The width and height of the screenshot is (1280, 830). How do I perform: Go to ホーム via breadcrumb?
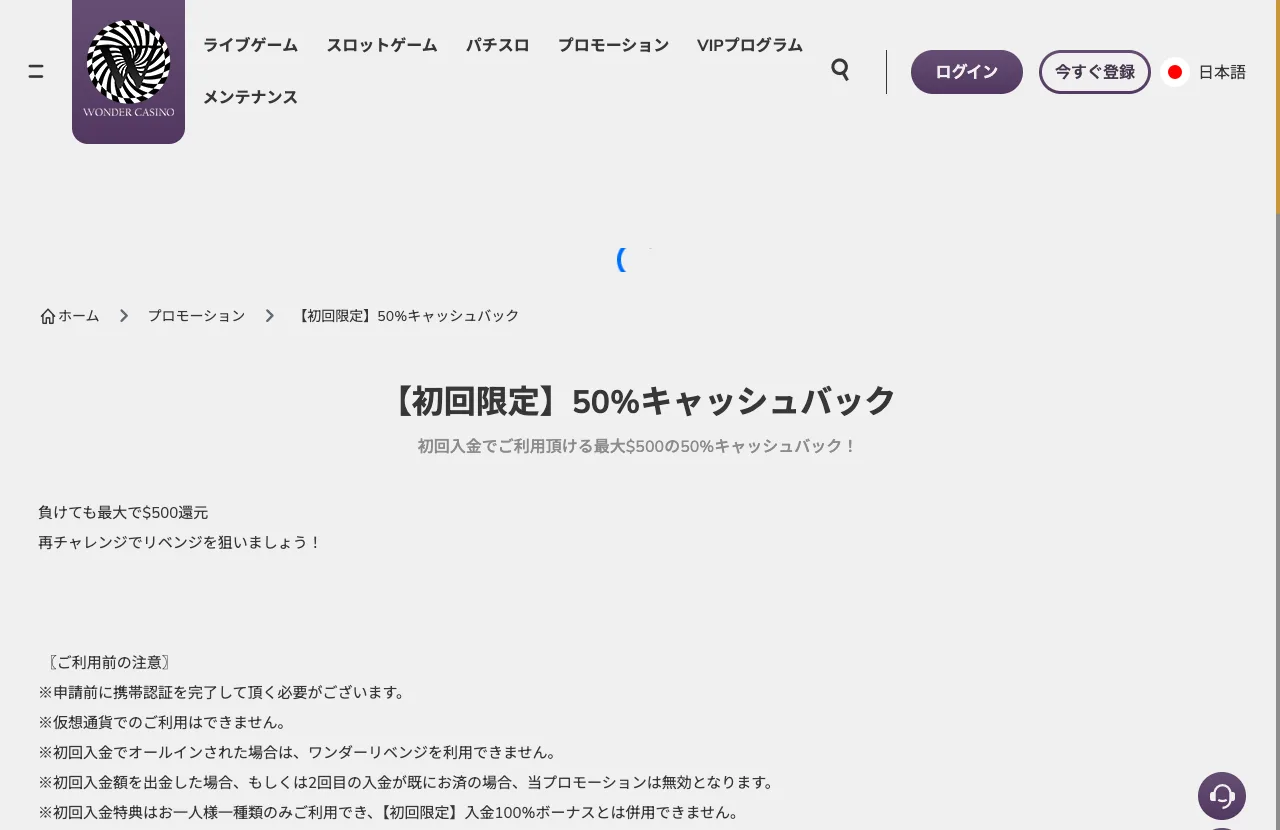coord(79,316)
